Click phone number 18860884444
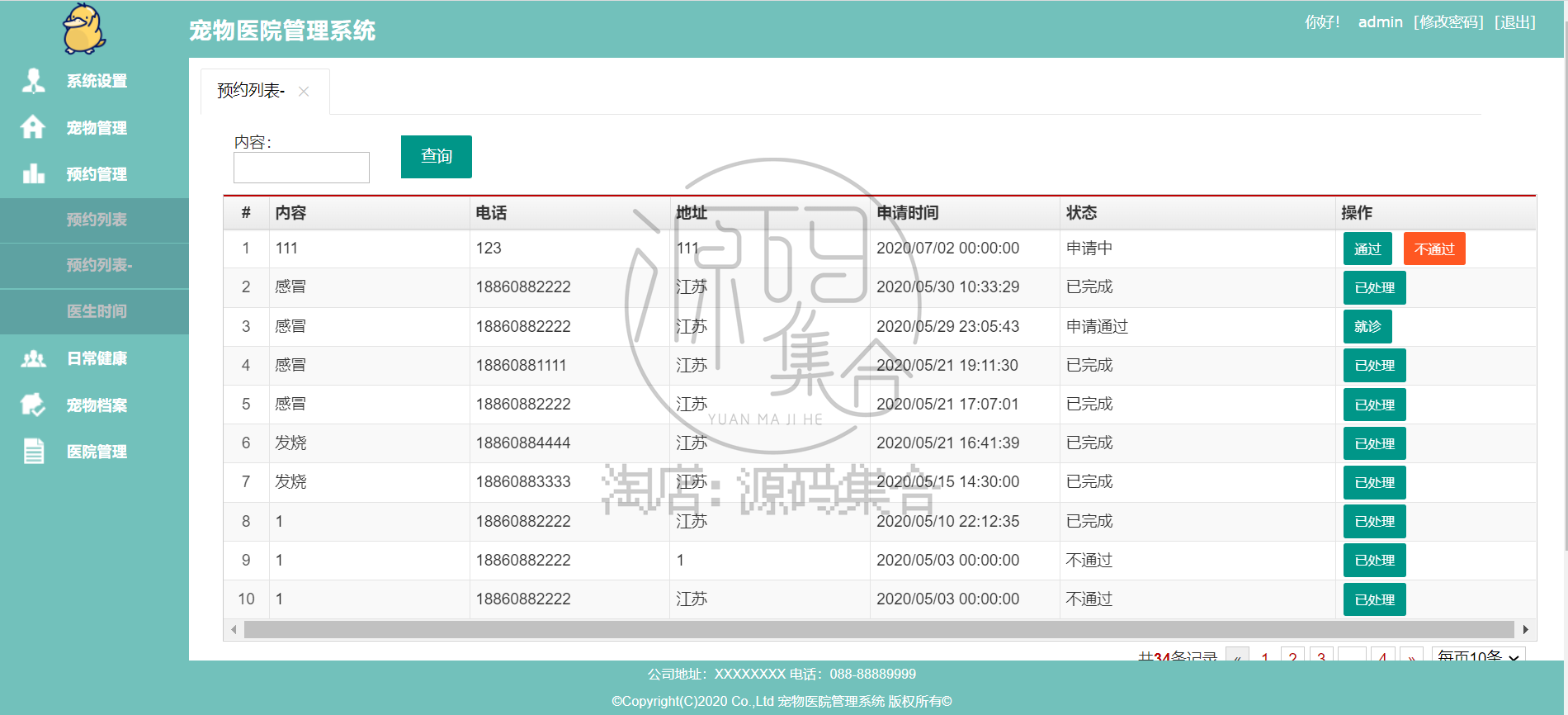This screenshot has height=715, width=1568. [x=523, y=443]
